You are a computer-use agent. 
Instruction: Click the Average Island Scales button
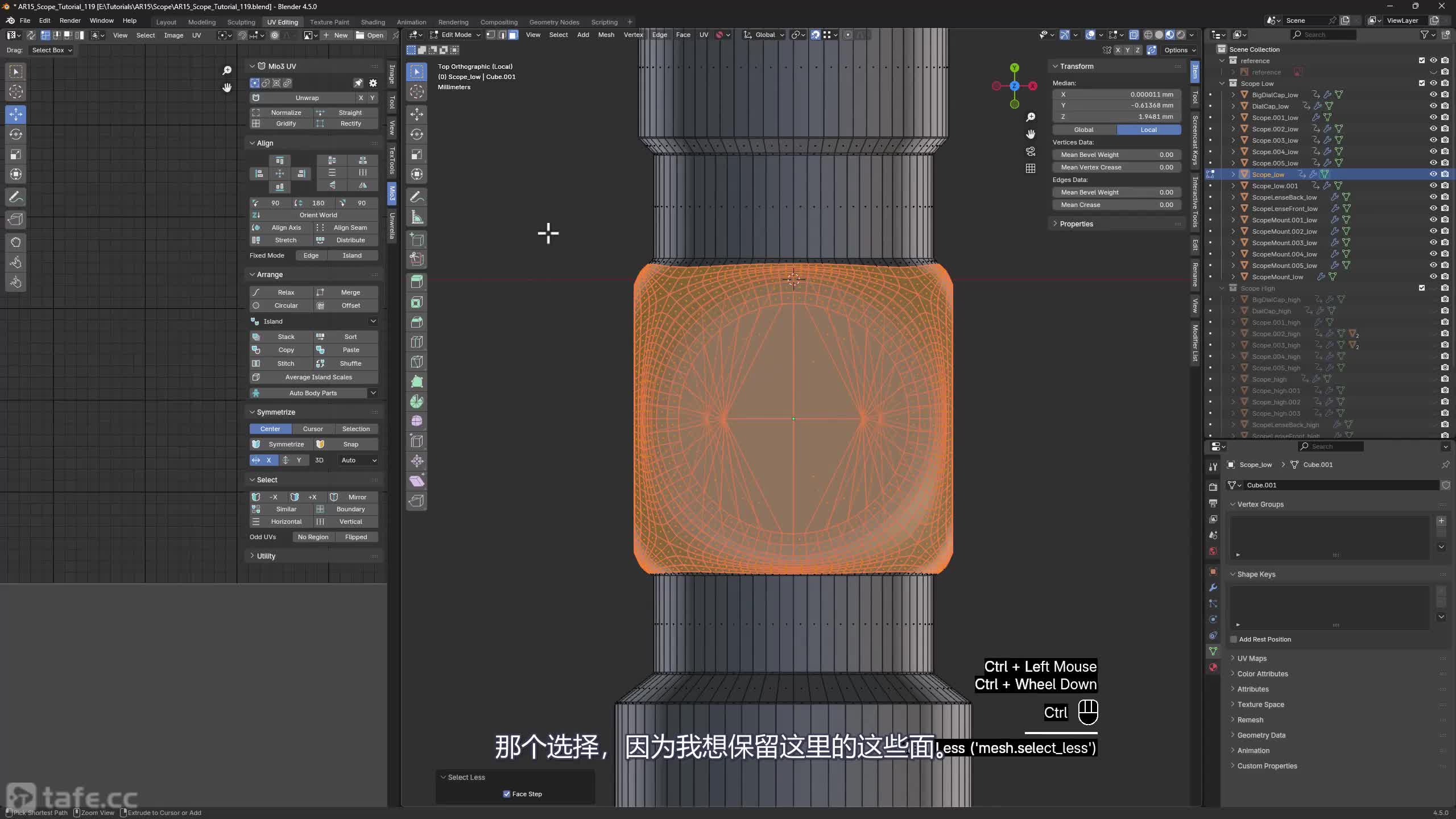tap(314, 377)
